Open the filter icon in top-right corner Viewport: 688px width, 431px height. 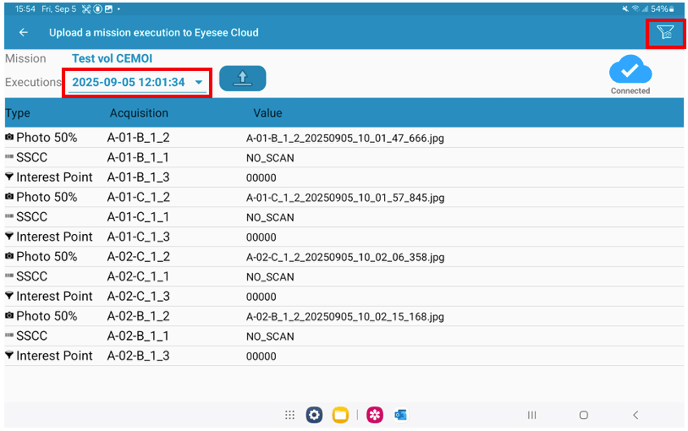664,33
